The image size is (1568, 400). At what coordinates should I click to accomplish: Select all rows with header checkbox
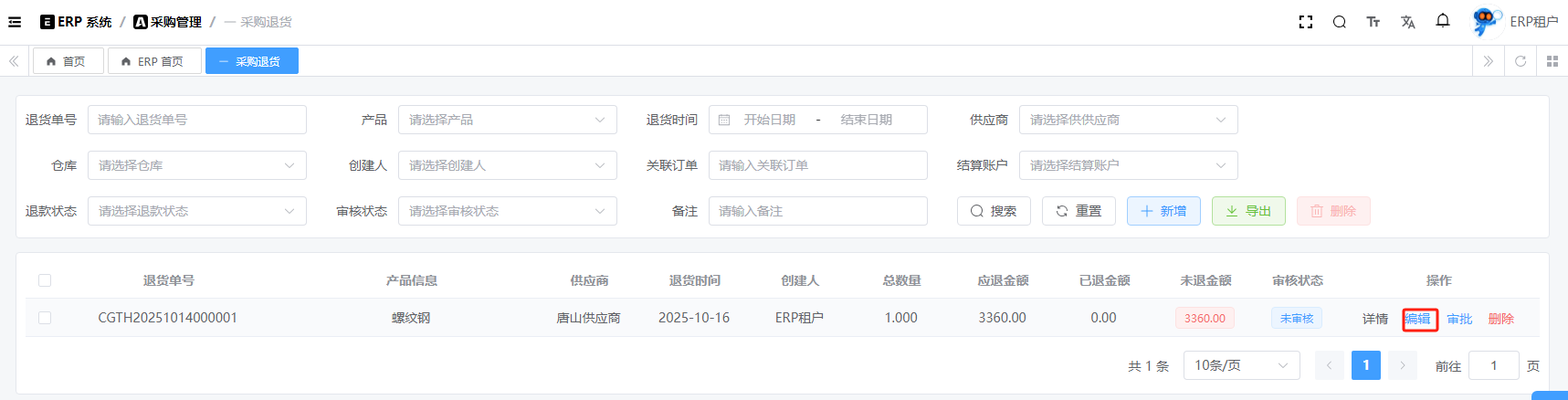click(x=45, y=280)
